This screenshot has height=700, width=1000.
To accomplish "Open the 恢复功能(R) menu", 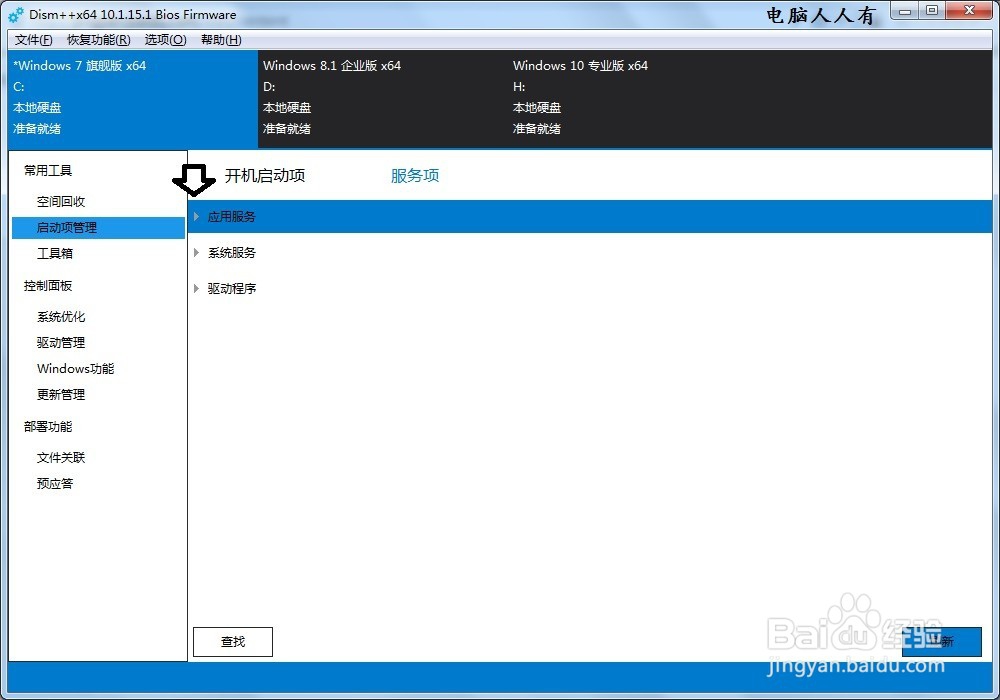I will click(x=99, y=40).
